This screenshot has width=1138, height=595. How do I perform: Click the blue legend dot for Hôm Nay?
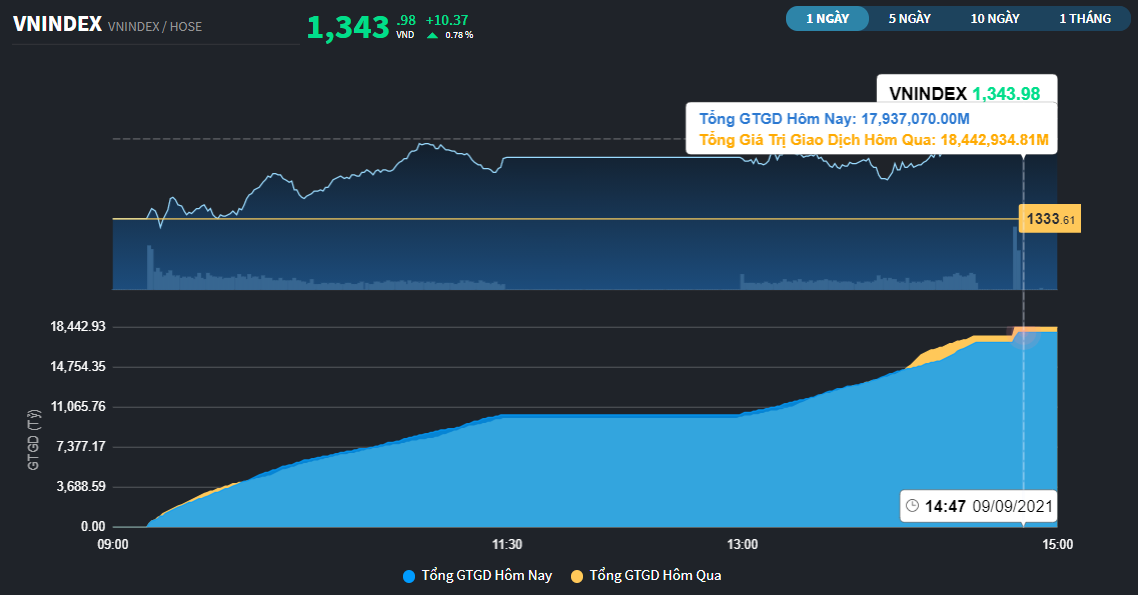(409, 576)
